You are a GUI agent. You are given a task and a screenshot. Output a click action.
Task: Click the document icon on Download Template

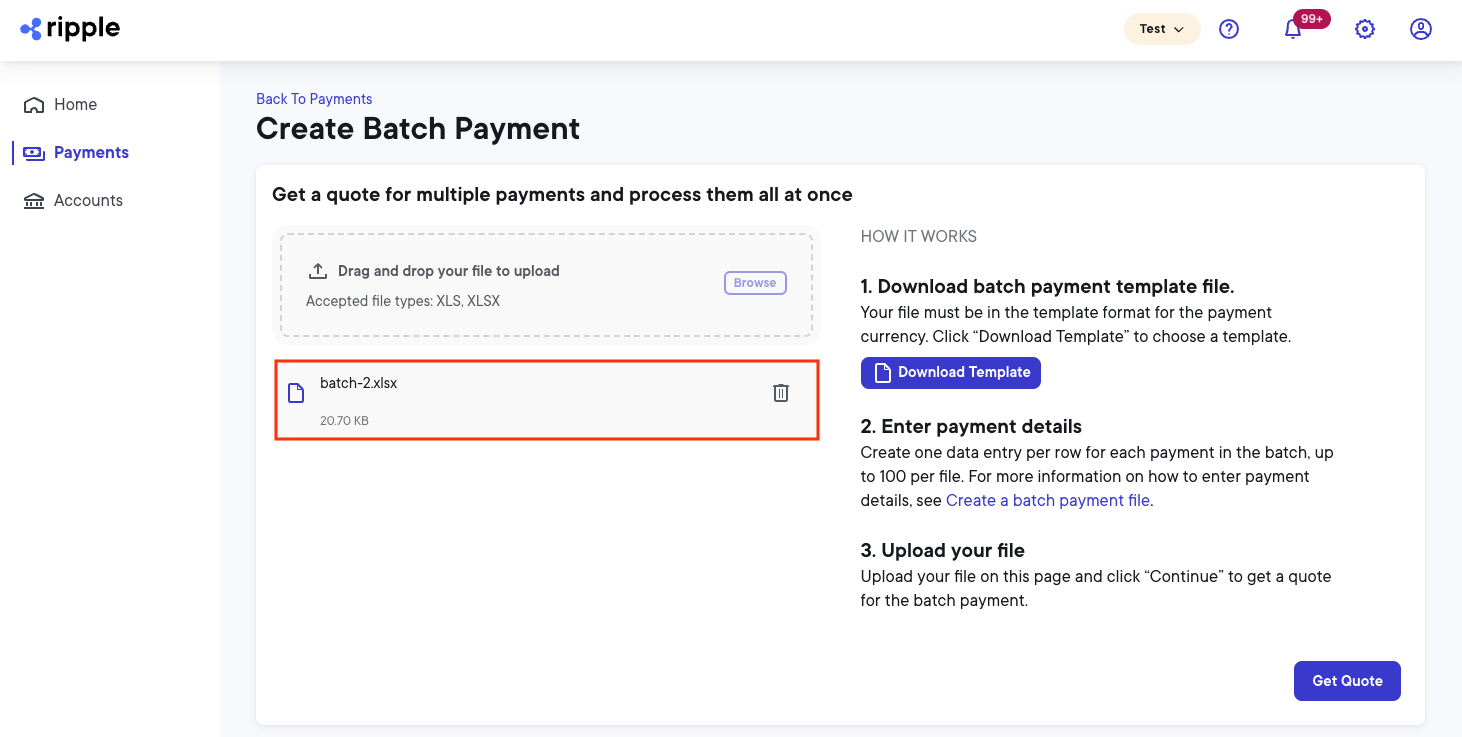click(x=881, y=372)
